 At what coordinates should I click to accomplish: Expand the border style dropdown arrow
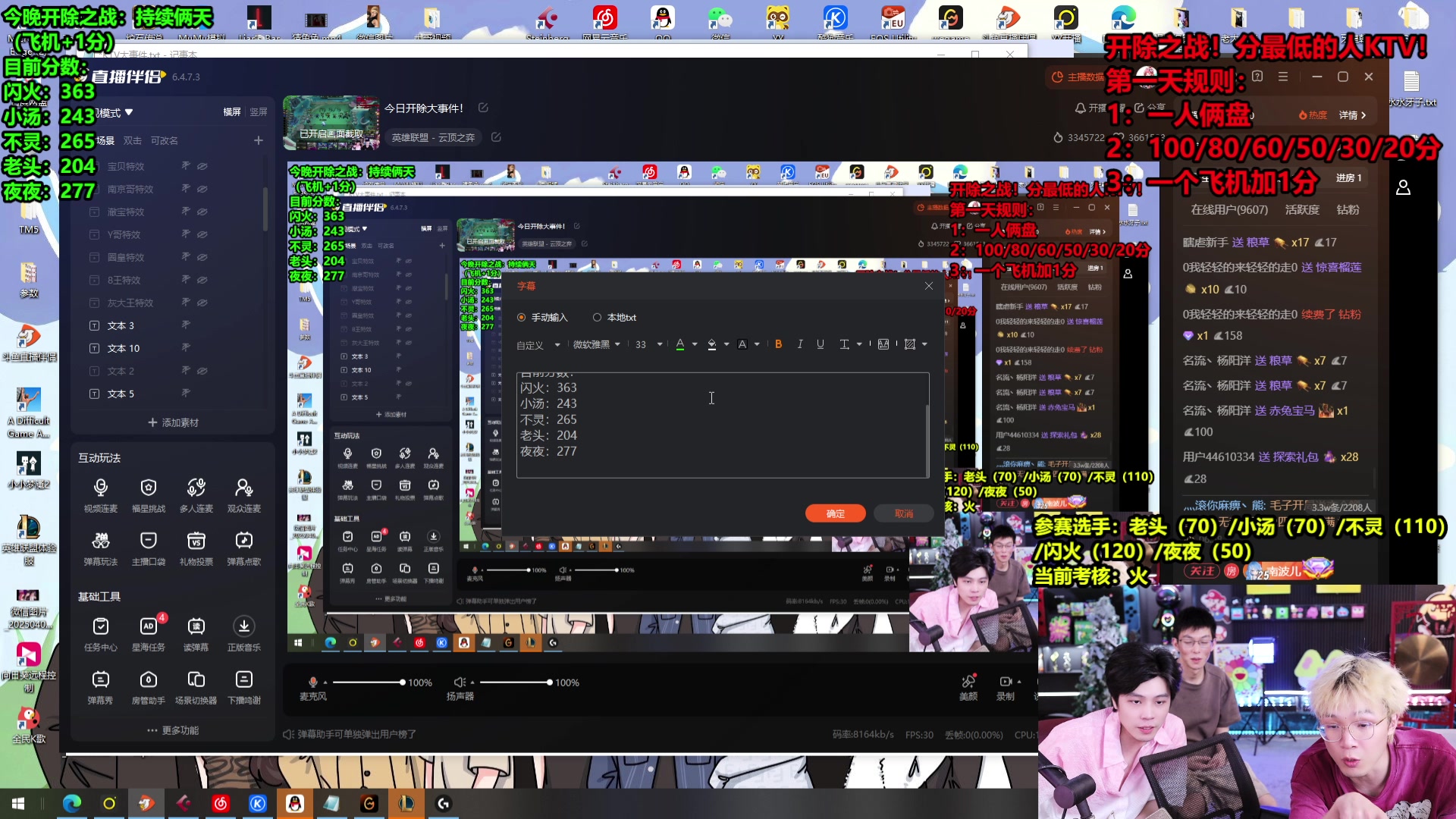(x=924, y=345)
